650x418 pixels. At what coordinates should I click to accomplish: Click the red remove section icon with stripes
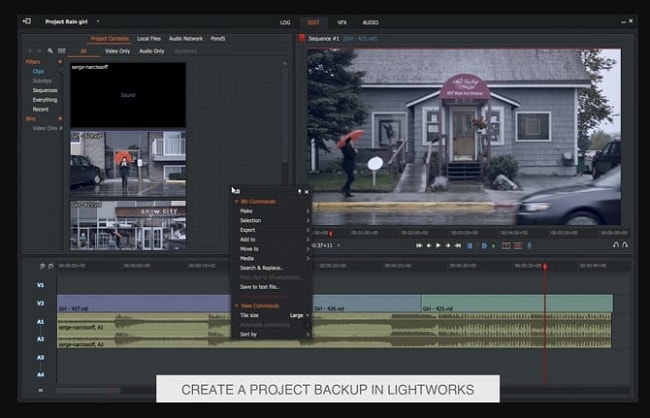click(x=517, y=246)
